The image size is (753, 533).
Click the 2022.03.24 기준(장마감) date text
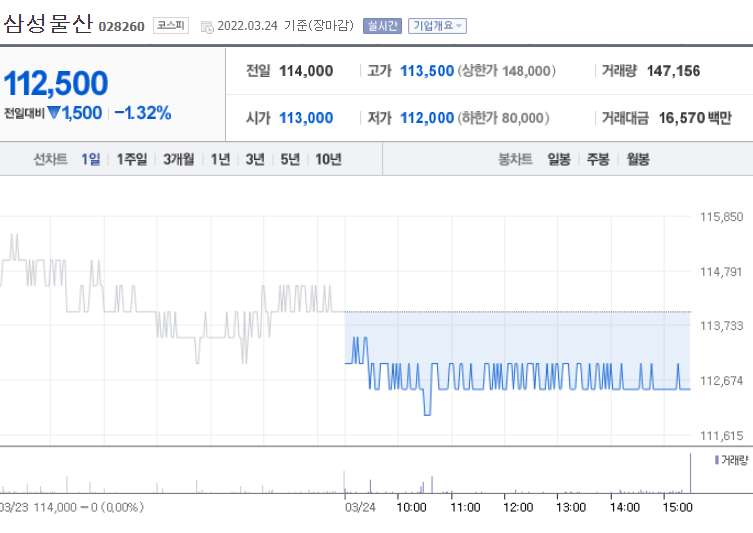click(285, 25)
